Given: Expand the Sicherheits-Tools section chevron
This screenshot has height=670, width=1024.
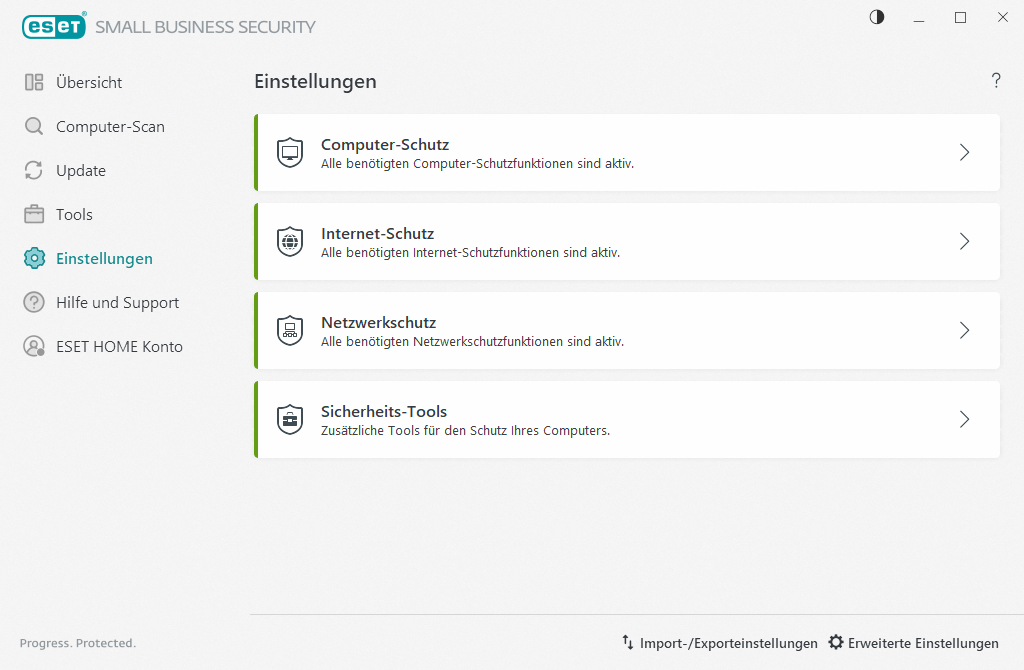Looking at the screenshot, I should click(x=964, y=420).
